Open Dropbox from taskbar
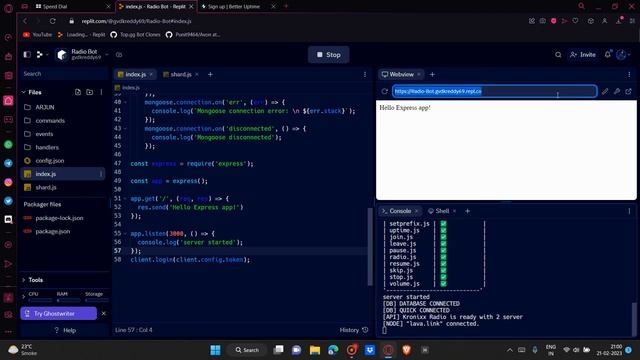This screenshot has height=360, width=640. click(x=370, y=350)
